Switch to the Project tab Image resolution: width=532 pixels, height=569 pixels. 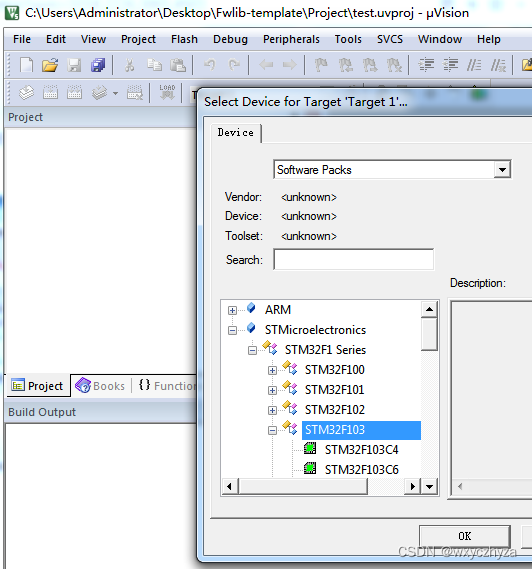37,385
